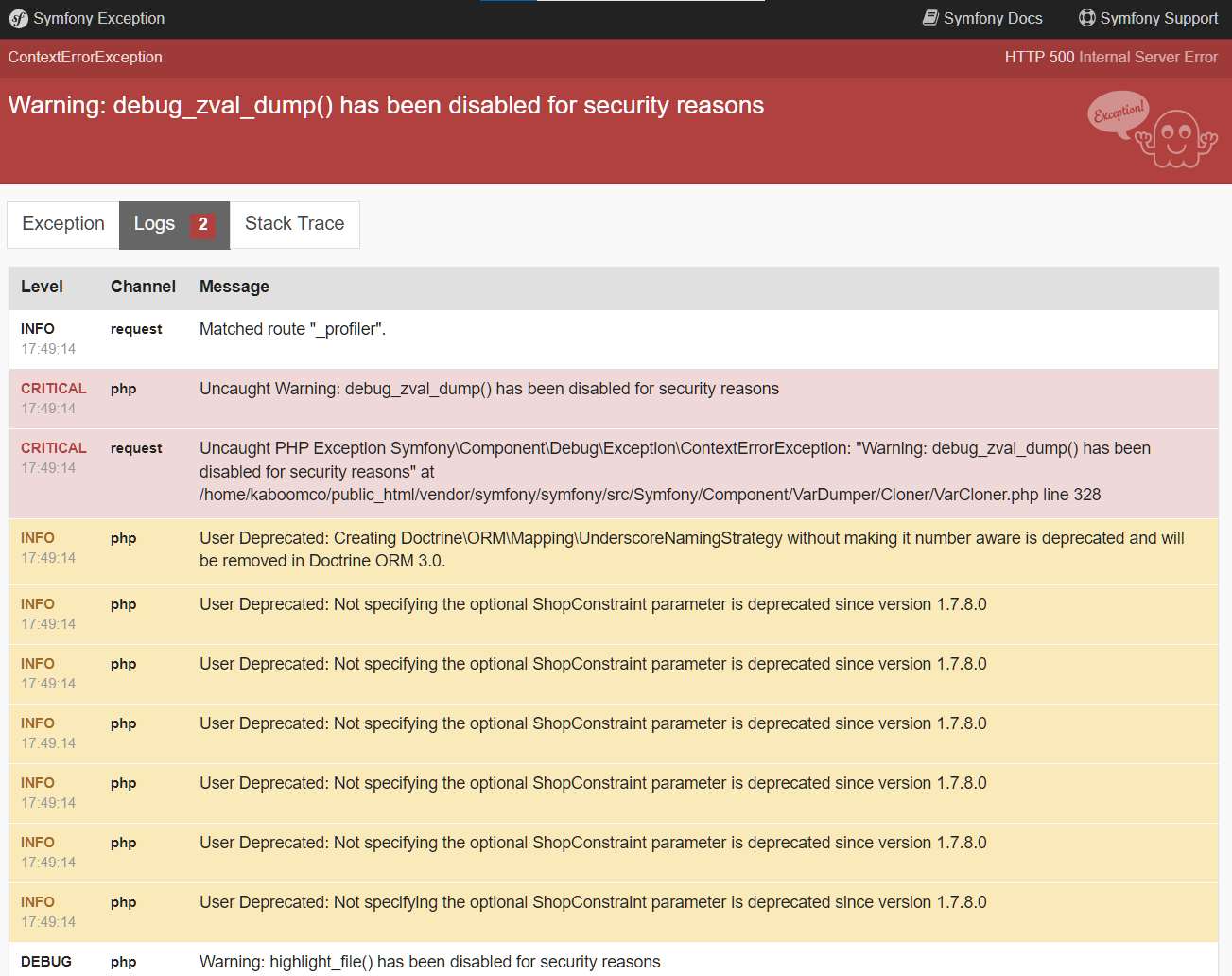This screenshot has width=1232, height=976.
Task: Click the Symfony logo icon
Action: tap(18, 19)
